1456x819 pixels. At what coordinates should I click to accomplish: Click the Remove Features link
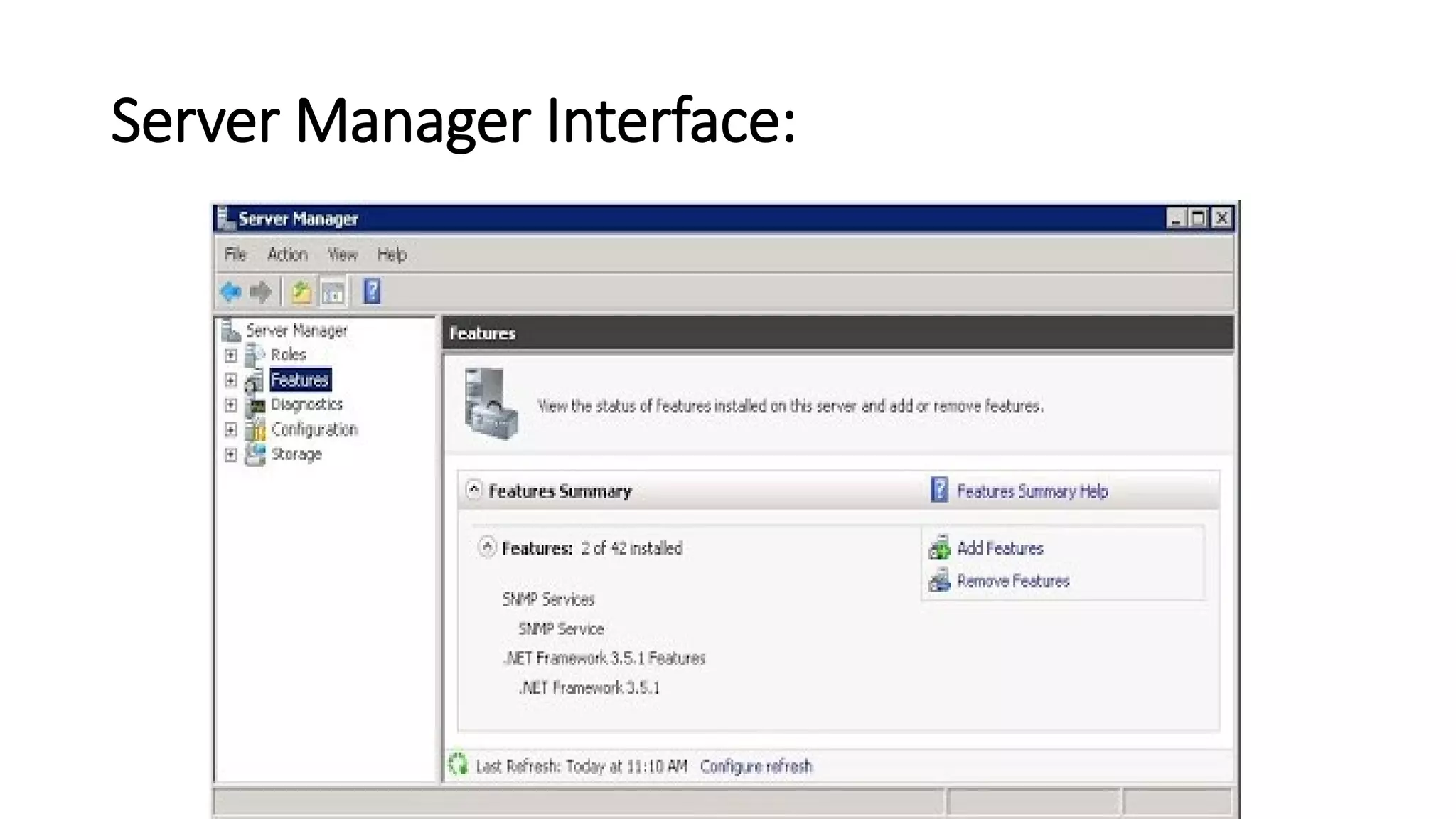coord(1013,581)
